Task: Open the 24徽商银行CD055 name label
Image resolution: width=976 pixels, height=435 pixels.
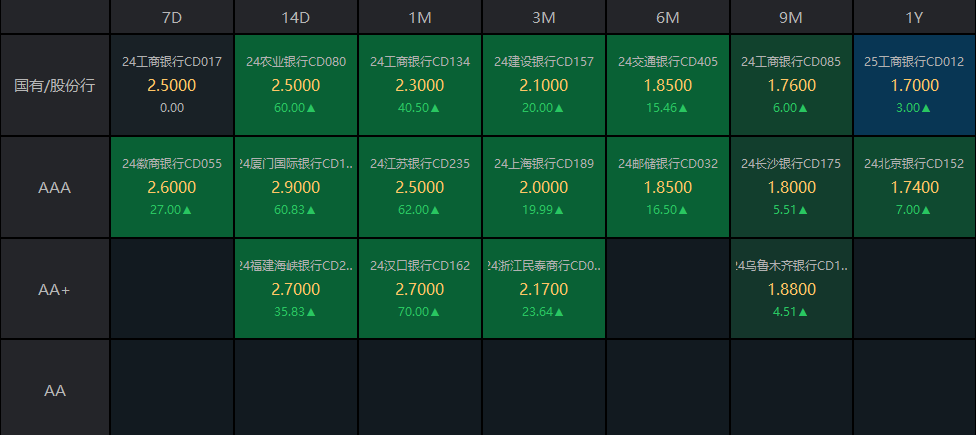Action: click(x=172, y=164)
